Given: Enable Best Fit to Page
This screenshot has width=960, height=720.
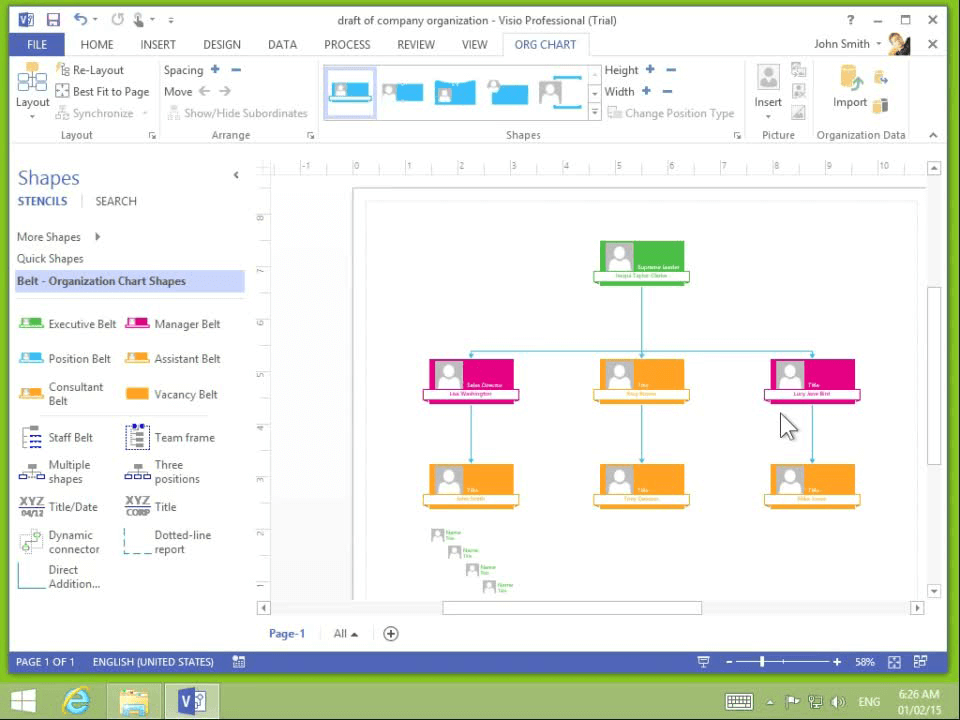Looking at the screenshot, I should tap(103, 91).
